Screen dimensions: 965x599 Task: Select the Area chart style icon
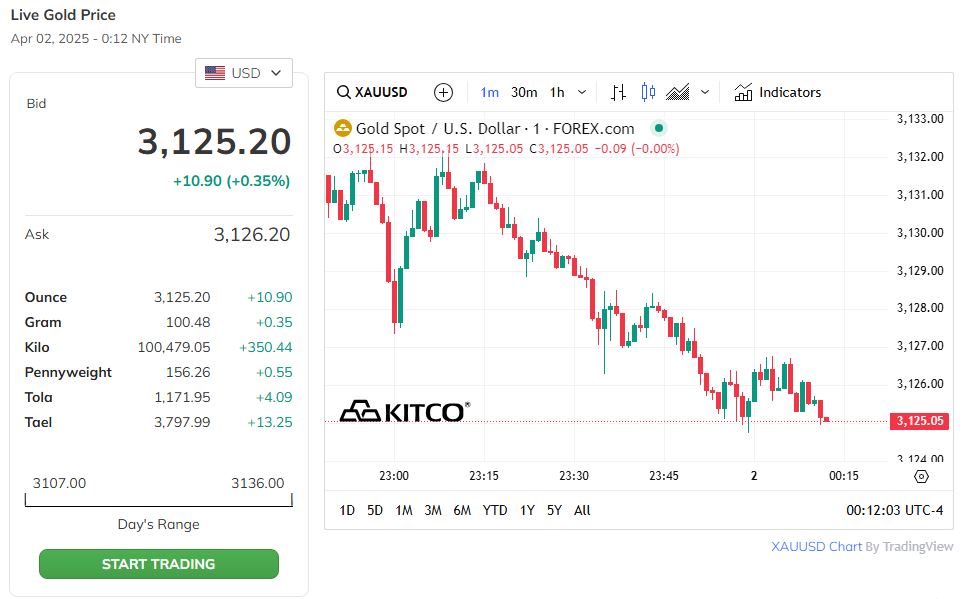tap(678, 92)
